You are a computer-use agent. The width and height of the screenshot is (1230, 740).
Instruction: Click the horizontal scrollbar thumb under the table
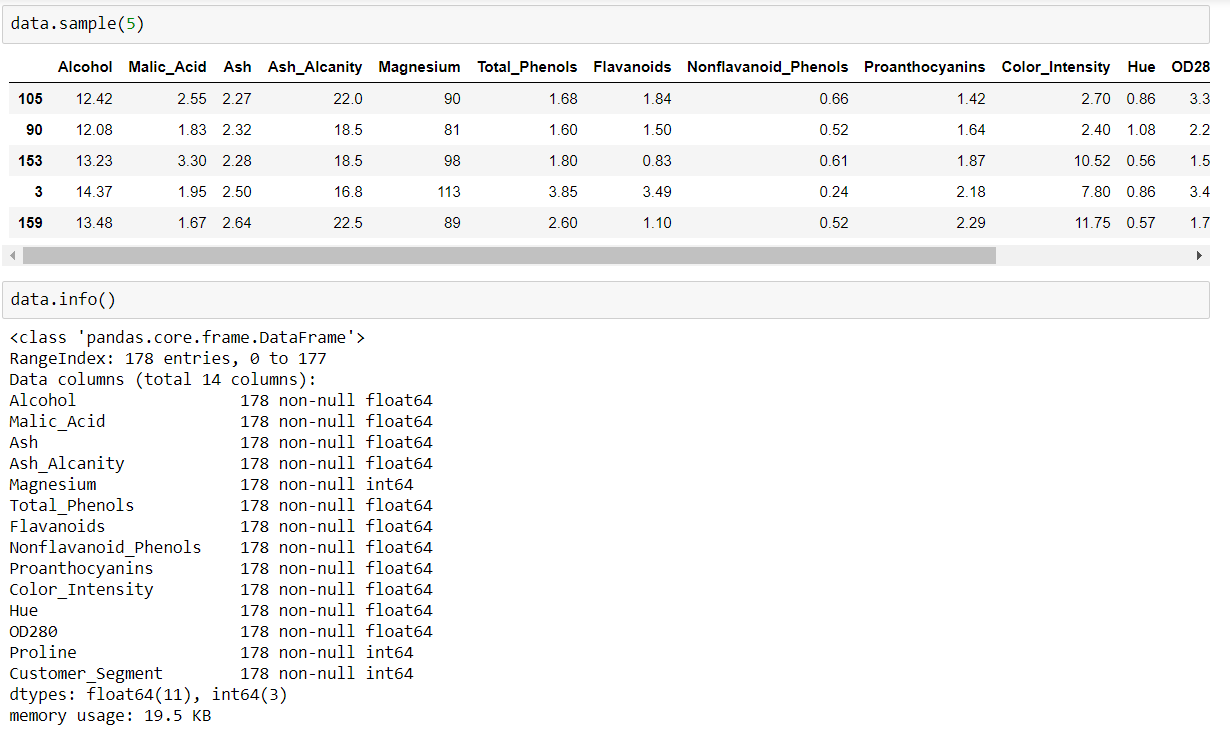(509, 256)
